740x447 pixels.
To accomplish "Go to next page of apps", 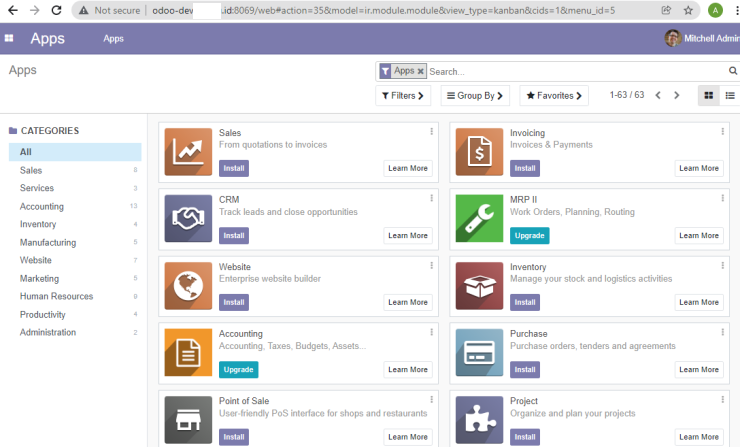I will pos(676,95).
